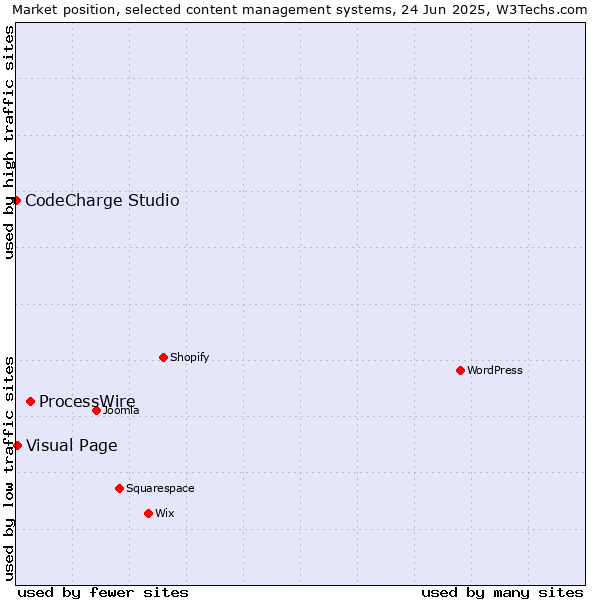This screenshot has height=600, width=600.
Task: Click the CodeCharge Studio red data point
Action: click(16, 201)
